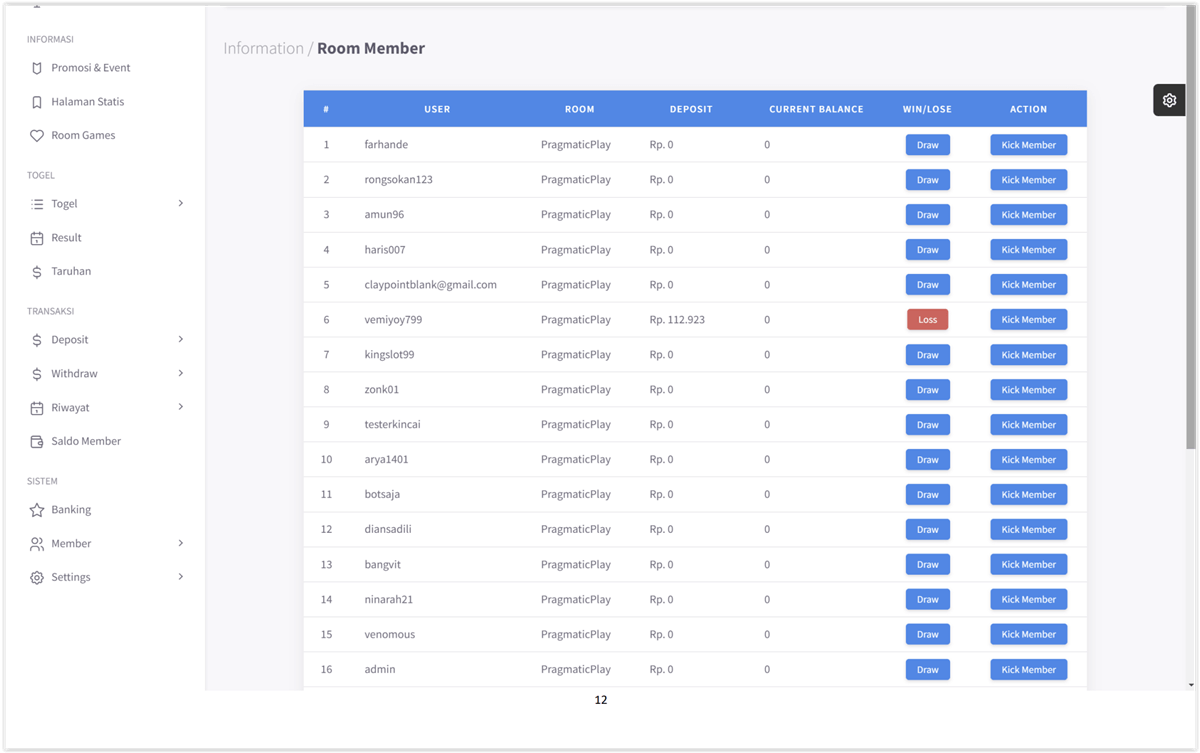Expand the Withdraw submenu
This screenshot has width=1200, height=753.
coord(181,373)
